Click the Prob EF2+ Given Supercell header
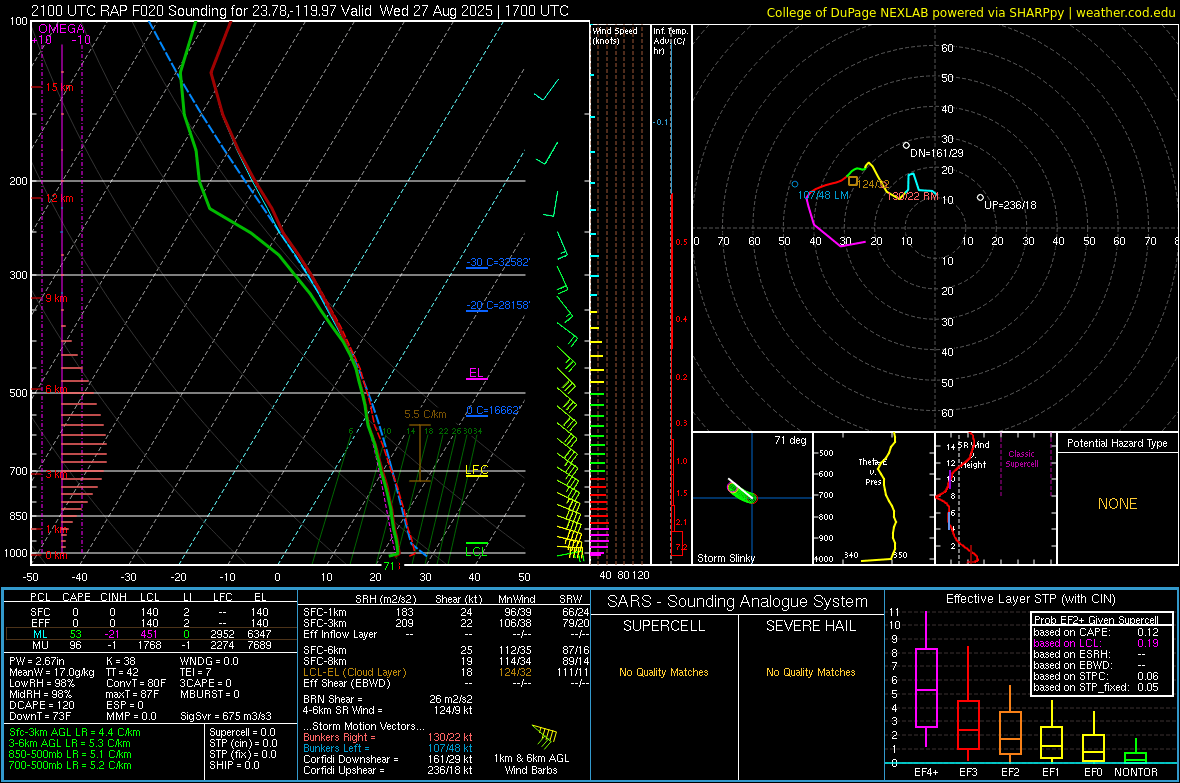Screen dimensions: 1180x783 [1096, 620]
